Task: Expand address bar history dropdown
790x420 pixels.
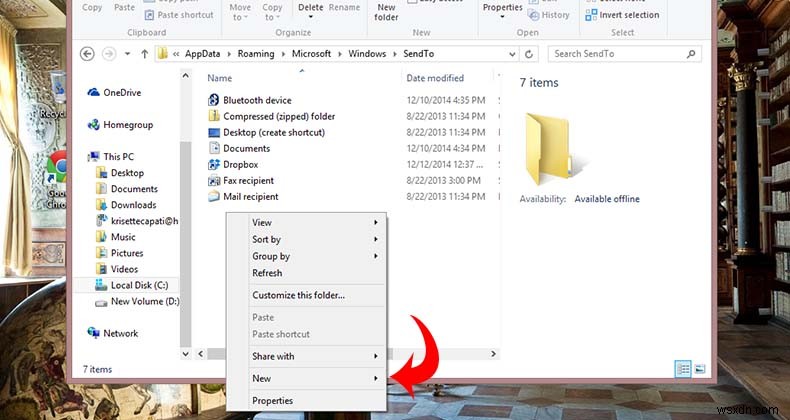Action: pos(512,54)
